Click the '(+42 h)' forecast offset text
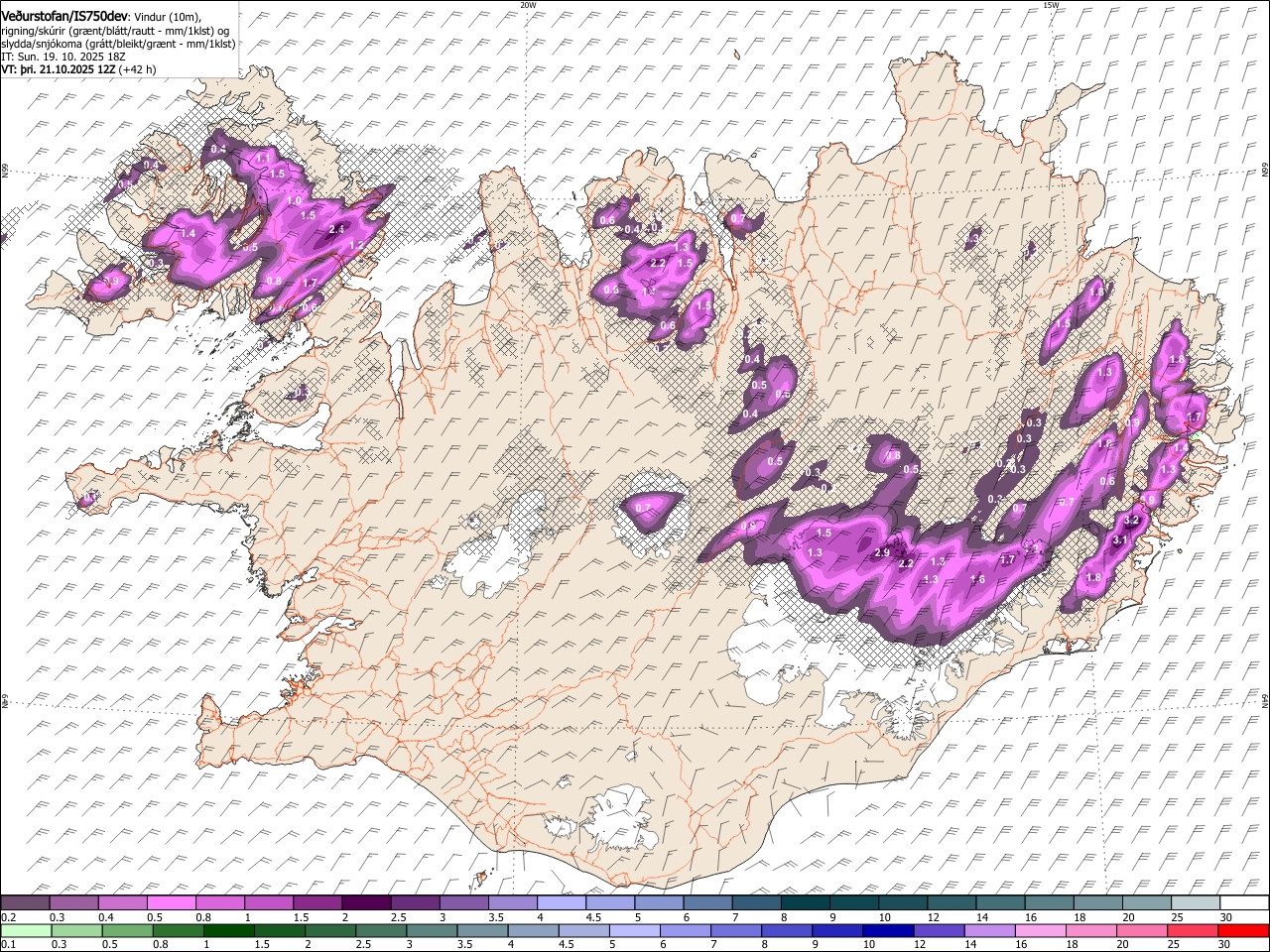1270x952 pixels. (138, 69)
